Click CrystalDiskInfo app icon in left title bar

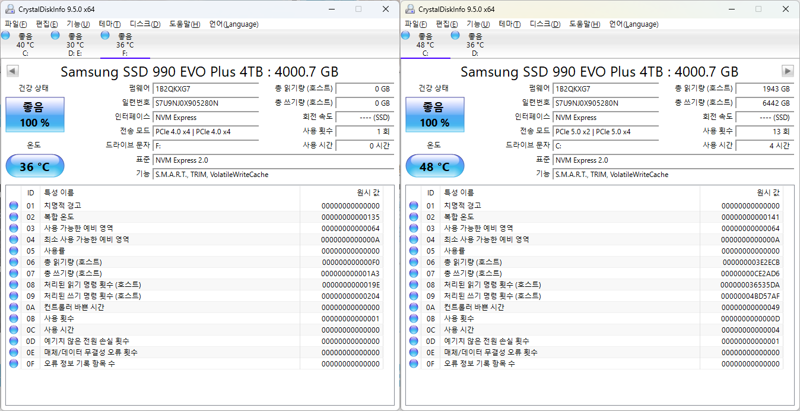[x=10, y=9]
